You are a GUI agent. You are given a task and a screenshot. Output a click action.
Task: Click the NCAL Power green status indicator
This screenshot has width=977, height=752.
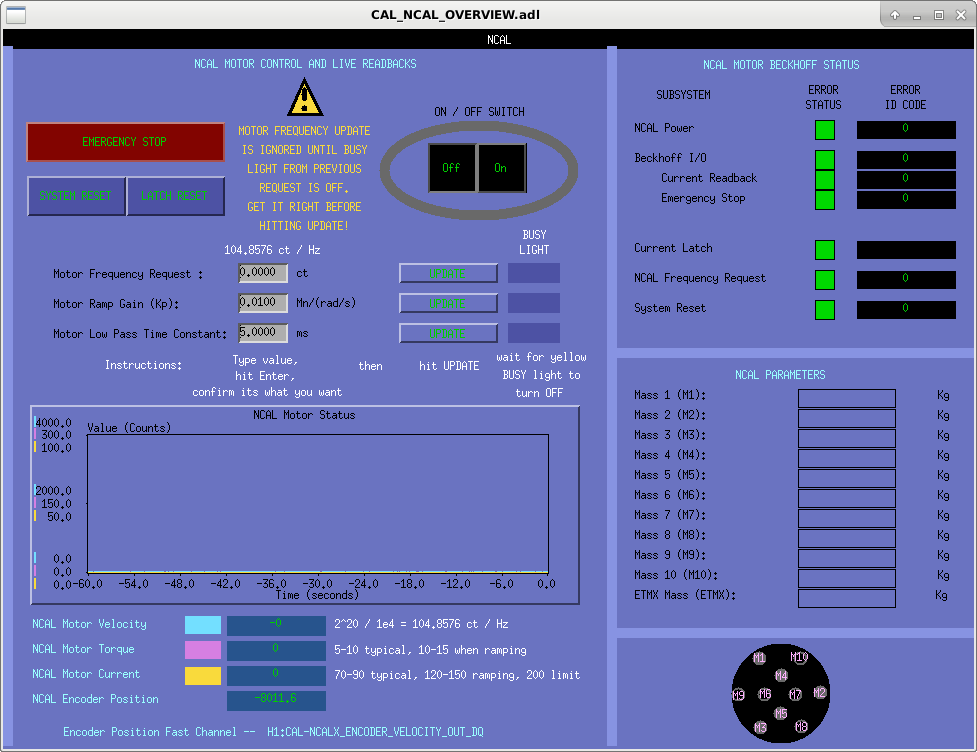825,130
